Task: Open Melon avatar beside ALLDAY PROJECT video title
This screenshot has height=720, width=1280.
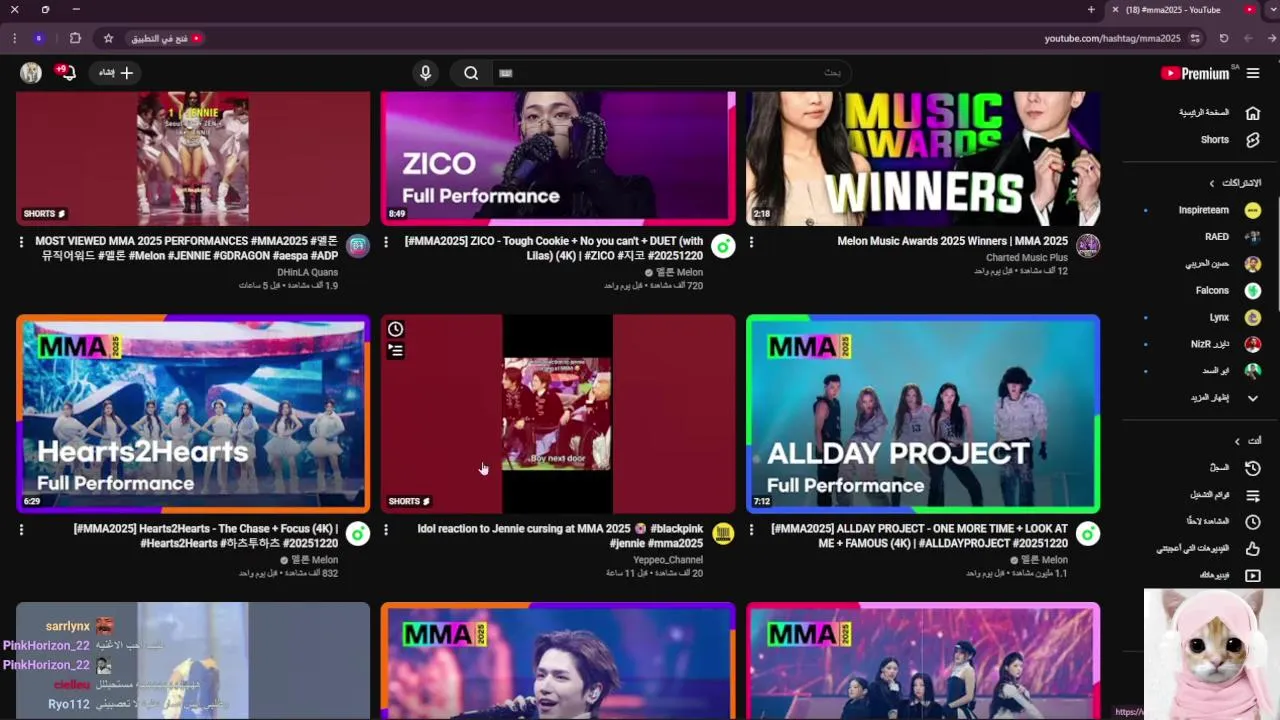Action: pyautogui.click(x=1088, y=534)
